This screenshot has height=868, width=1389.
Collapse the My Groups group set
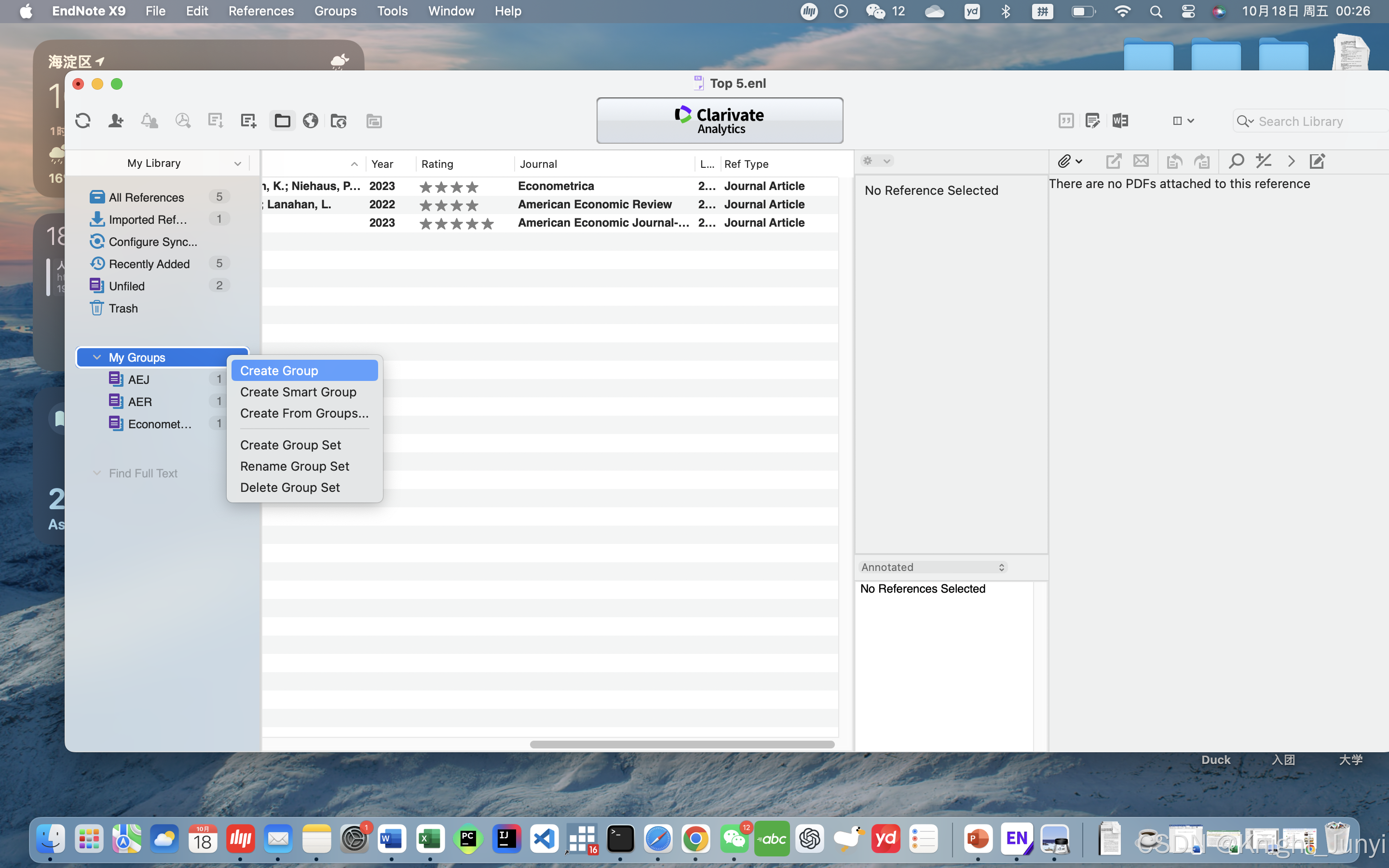click(97, 357)
